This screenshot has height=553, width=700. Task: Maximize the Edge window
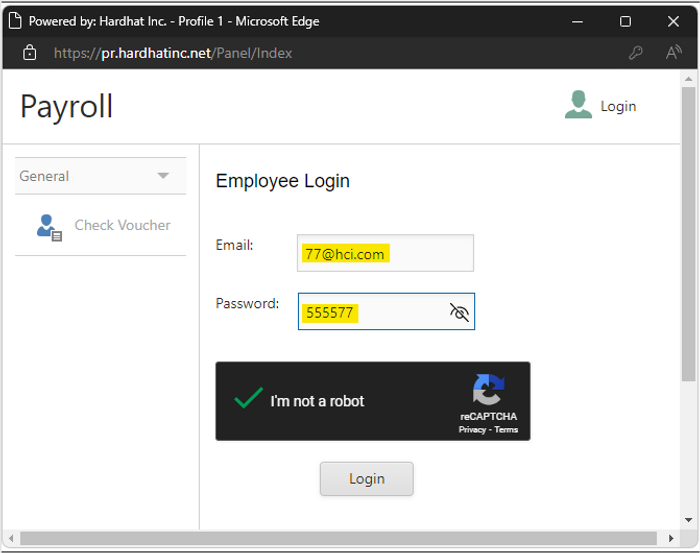tap(625, 21)
